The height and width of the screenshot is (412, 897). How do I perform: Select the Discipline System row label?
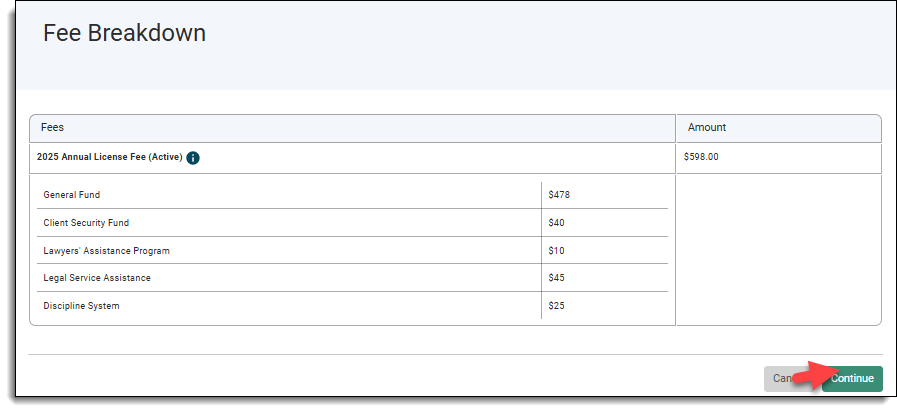81,306
